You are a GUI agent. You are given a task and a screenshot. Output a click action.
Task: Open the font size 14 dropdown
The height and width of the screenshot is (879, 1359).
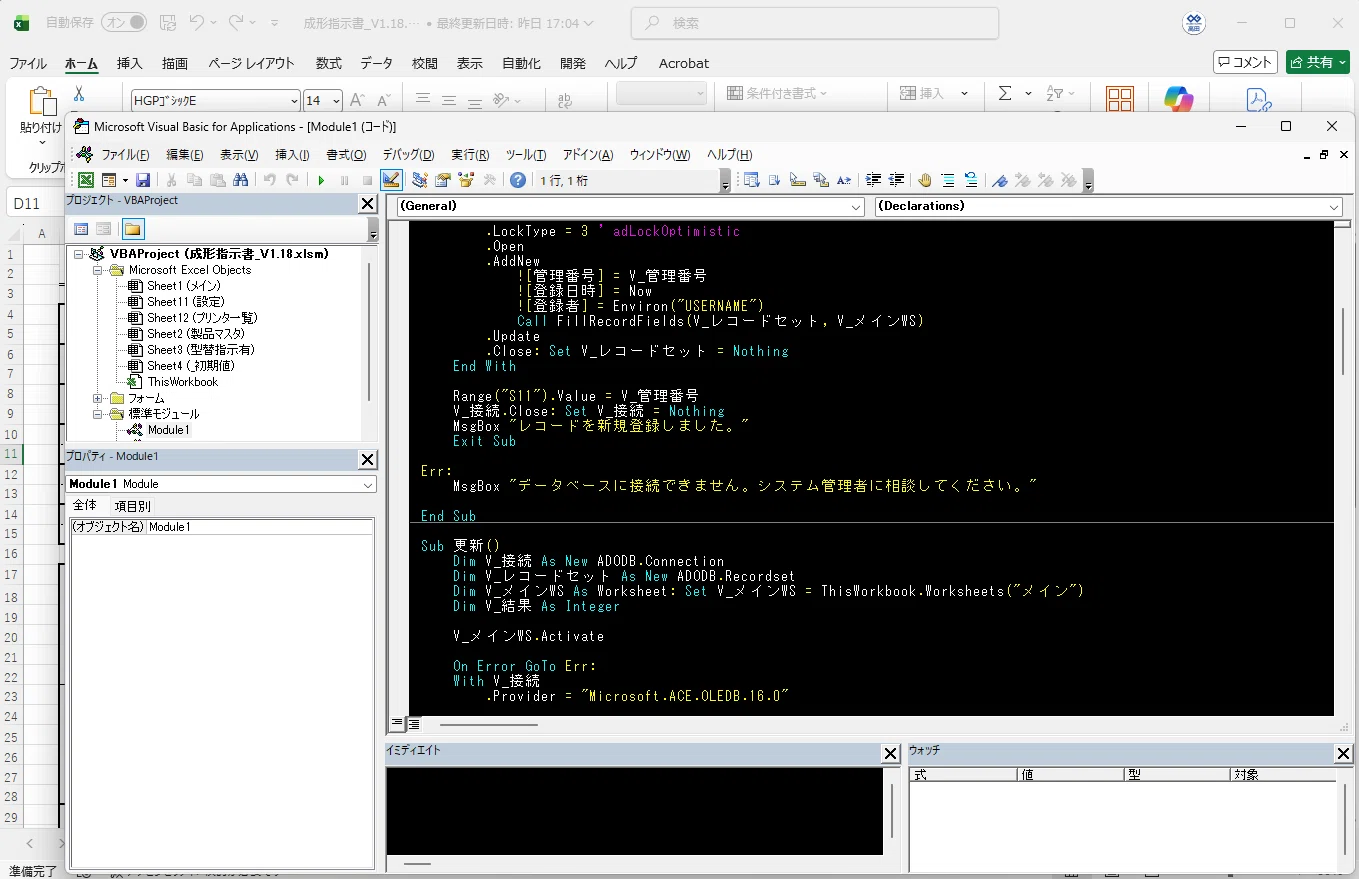336,101
